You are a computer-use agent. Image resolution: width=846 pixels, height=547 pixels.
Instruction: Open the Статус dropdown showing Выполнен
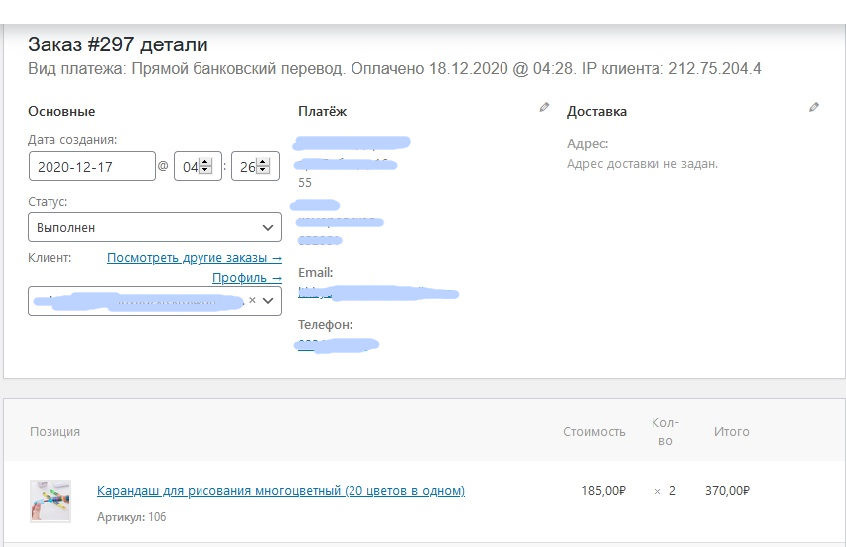[x=155, y=227]
